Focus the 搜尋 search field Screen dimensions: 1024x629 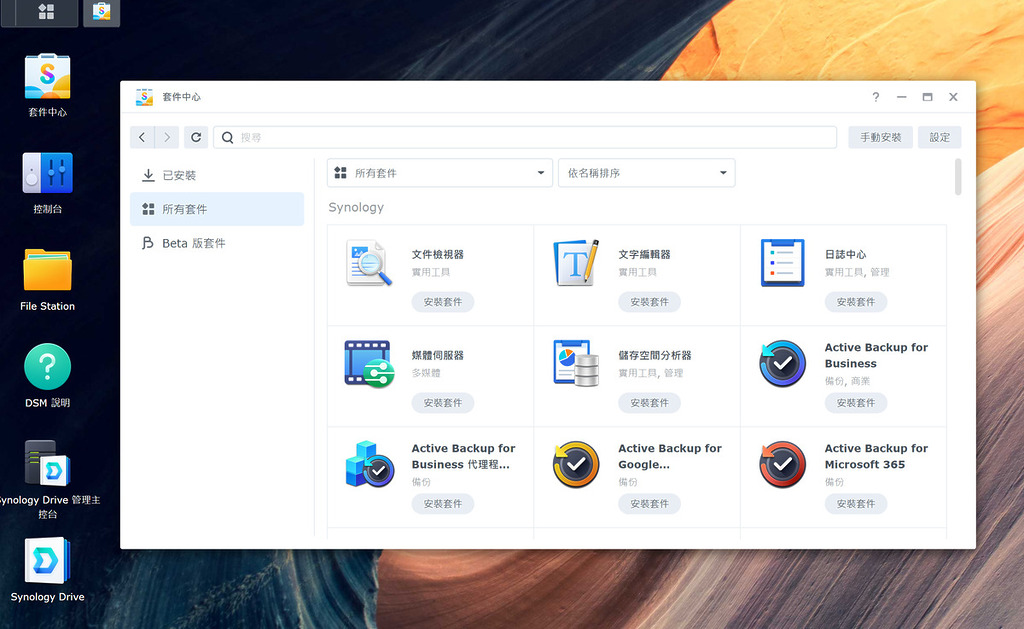(525, 137)
